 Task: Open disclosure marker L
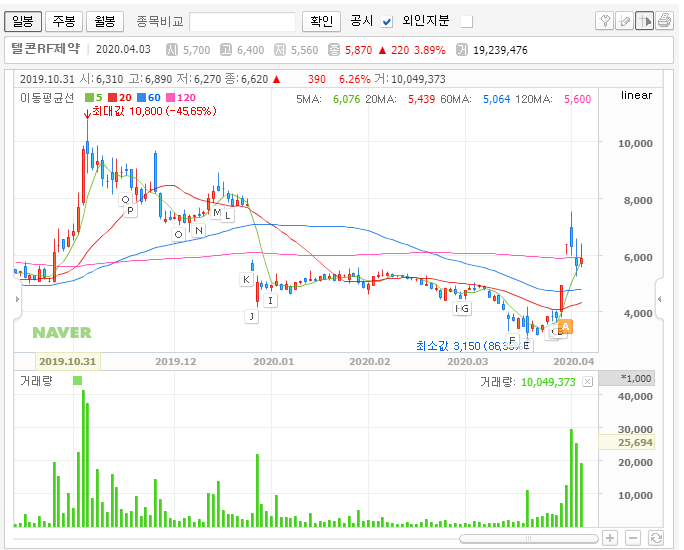[x=228, y=215]
